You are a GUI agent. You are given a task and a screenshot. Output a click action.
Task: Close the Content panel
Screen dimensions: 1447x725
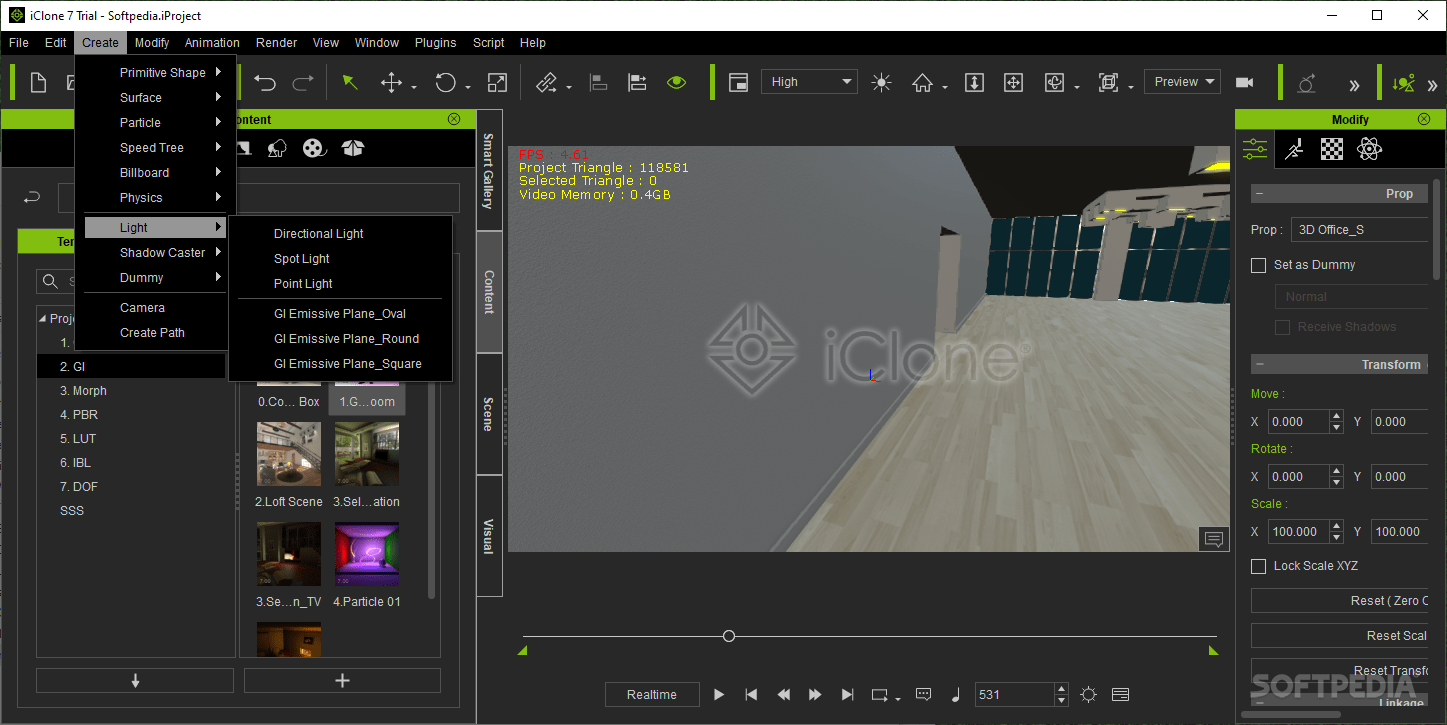click(x=454, y=119)
